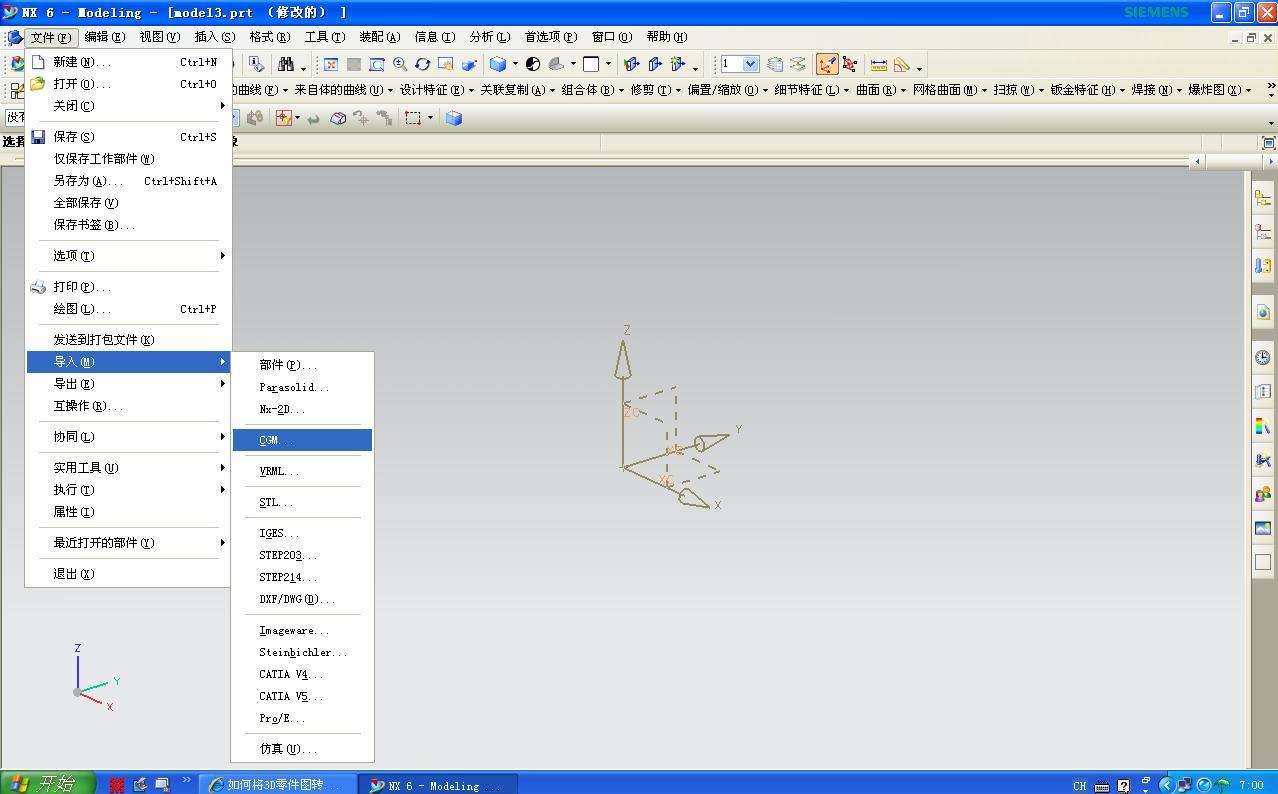This screenshot has width=1278, height=794.
Task: Click the measure angle icon
Action: [x=902, y=64]
